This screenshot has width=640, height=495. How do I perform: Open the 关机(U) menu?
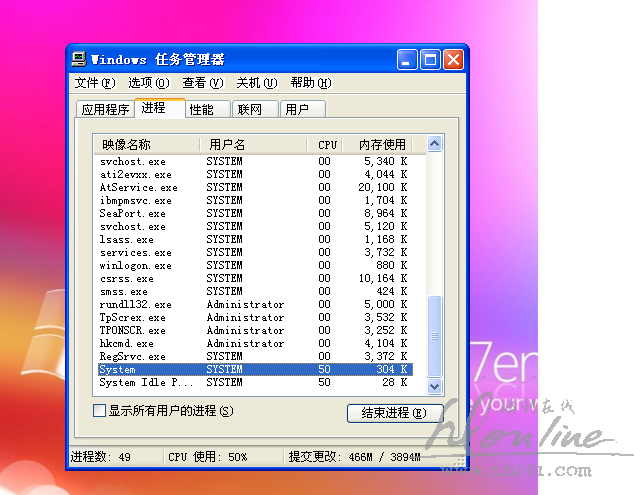(256, 83)
